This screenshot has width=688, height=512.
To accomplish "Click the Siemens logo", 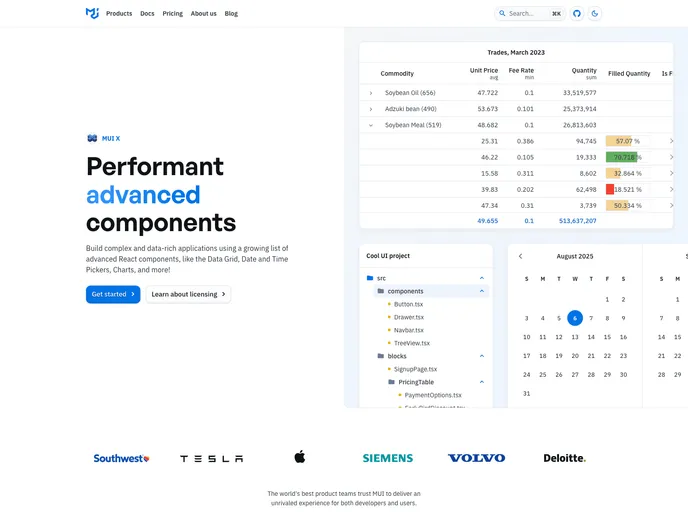I will (x=388, y=458).
